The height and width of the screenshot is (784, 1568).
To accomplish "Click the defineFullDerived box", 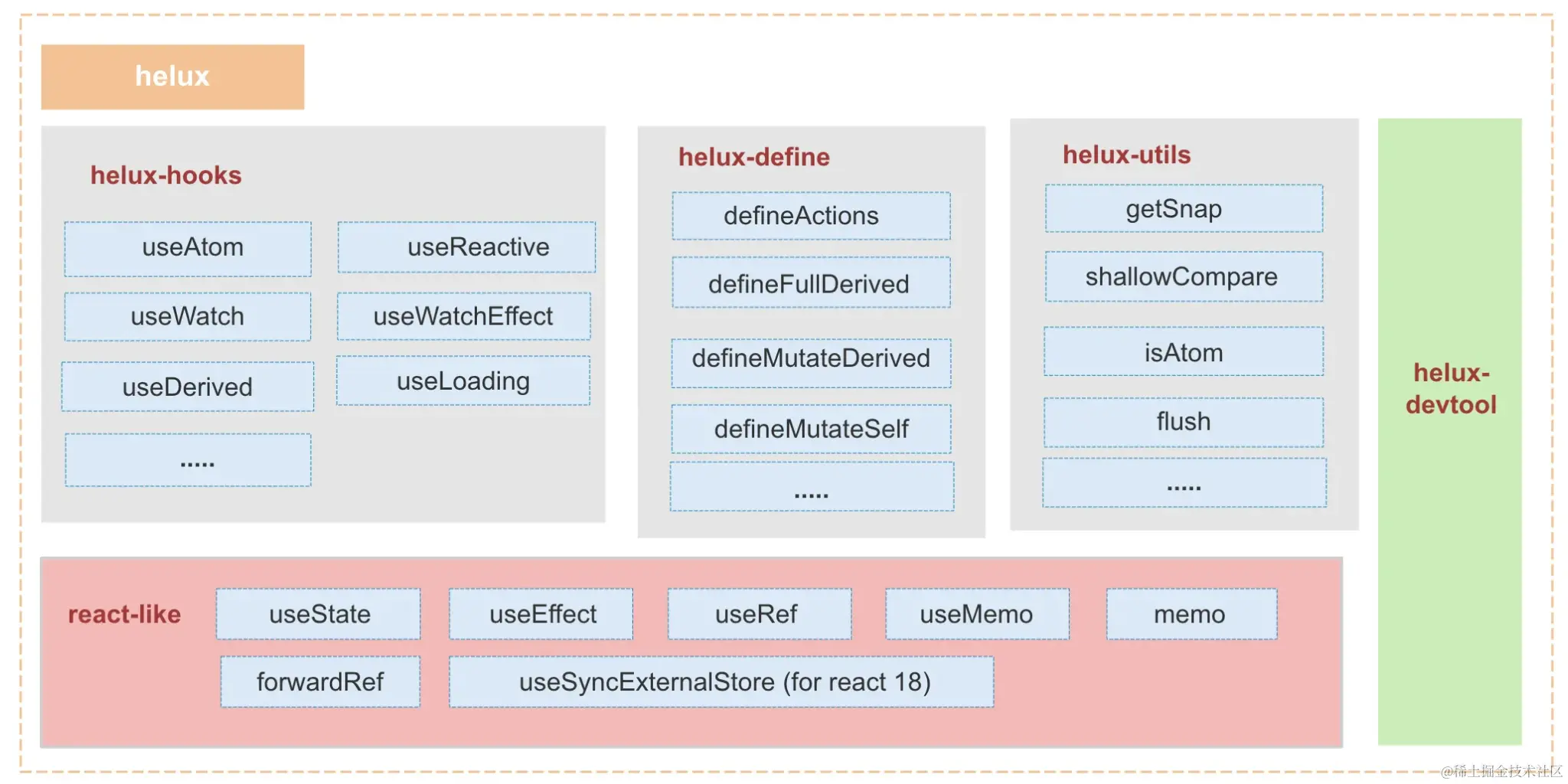I will tap(811, 283).
